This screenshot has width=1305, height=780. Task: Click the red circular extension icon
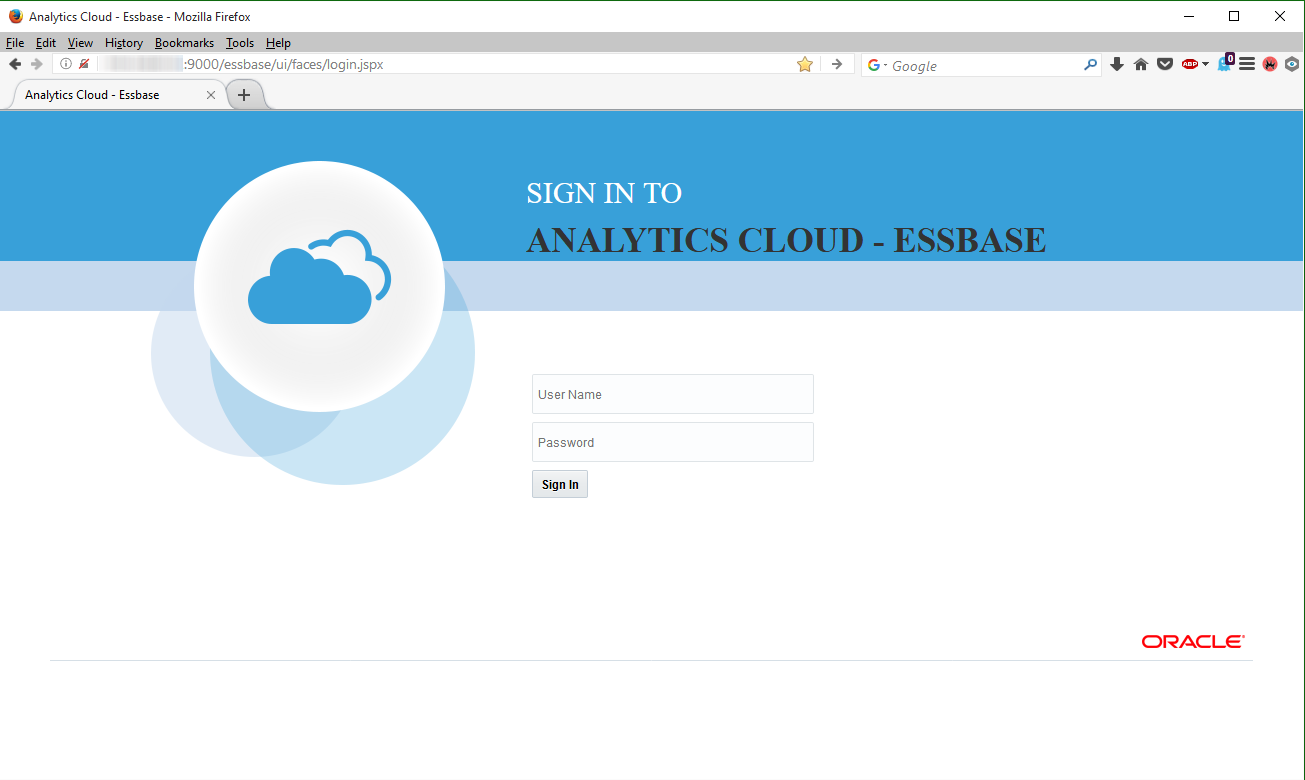[1270, 64]
